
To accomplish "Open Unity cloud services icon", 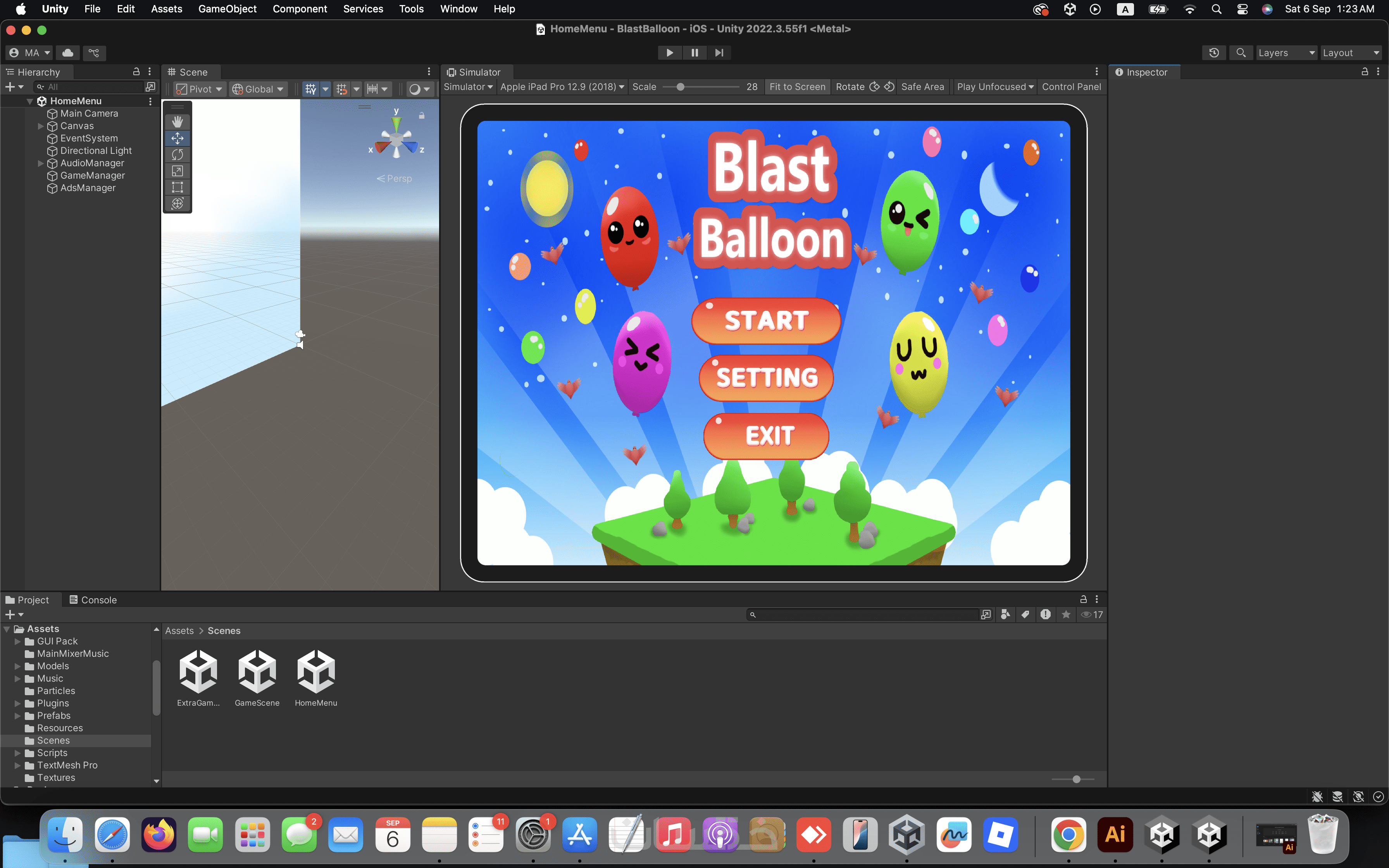I will click(x=68, y=53).
